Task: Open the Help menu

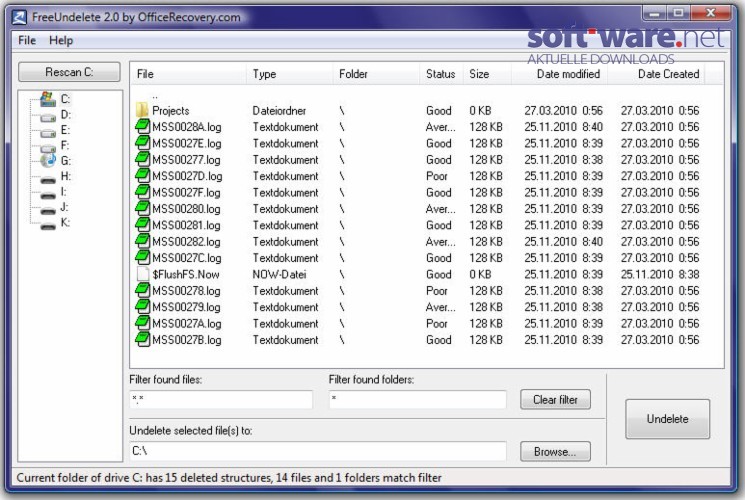Action: coord(61,40)
